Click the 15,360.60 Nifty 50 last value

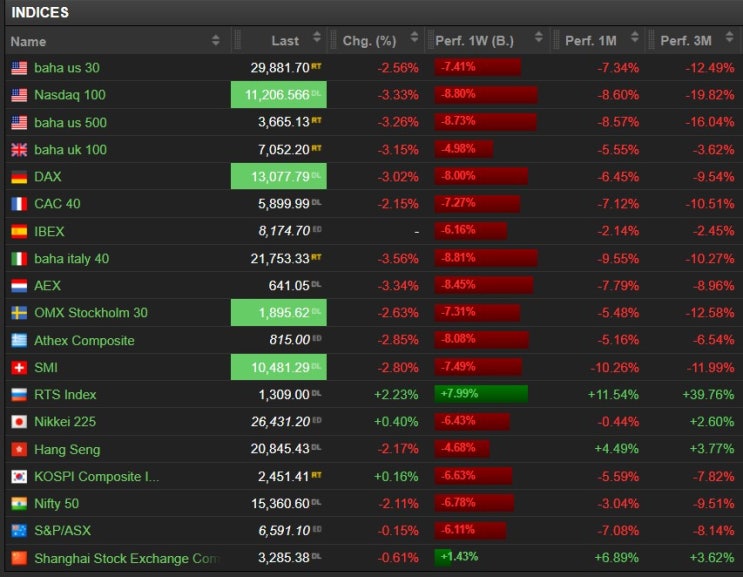tap(281, 504)
